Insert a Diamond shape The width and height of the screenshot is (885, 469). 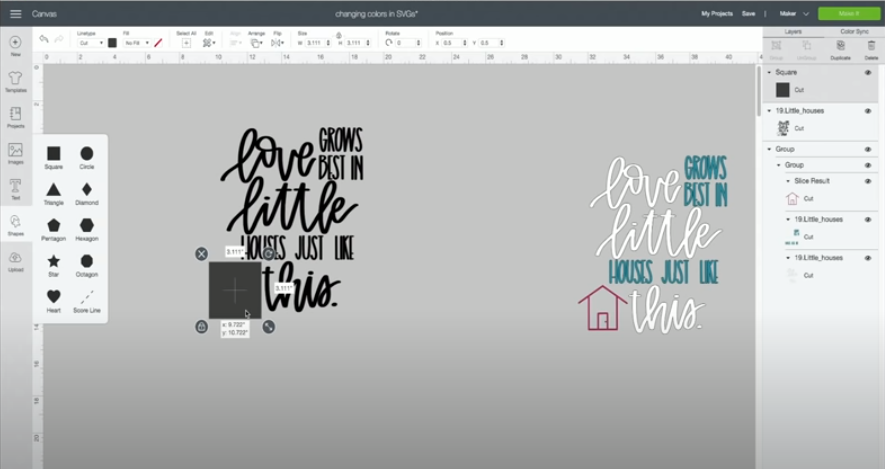pyautogui.click(x=86, y=194)
